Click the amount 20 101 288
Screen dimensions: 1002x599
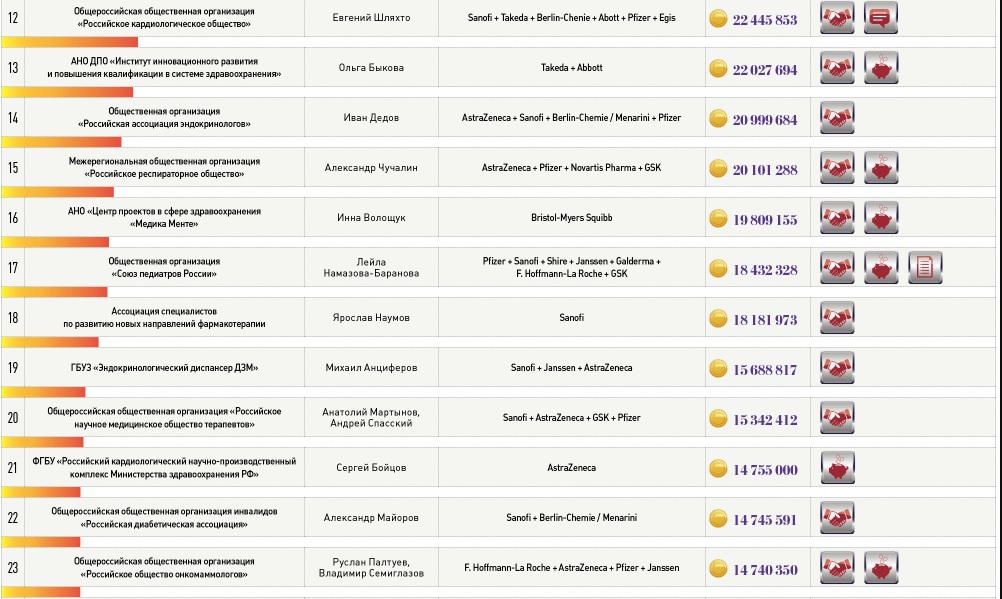[x=765, y=169]
